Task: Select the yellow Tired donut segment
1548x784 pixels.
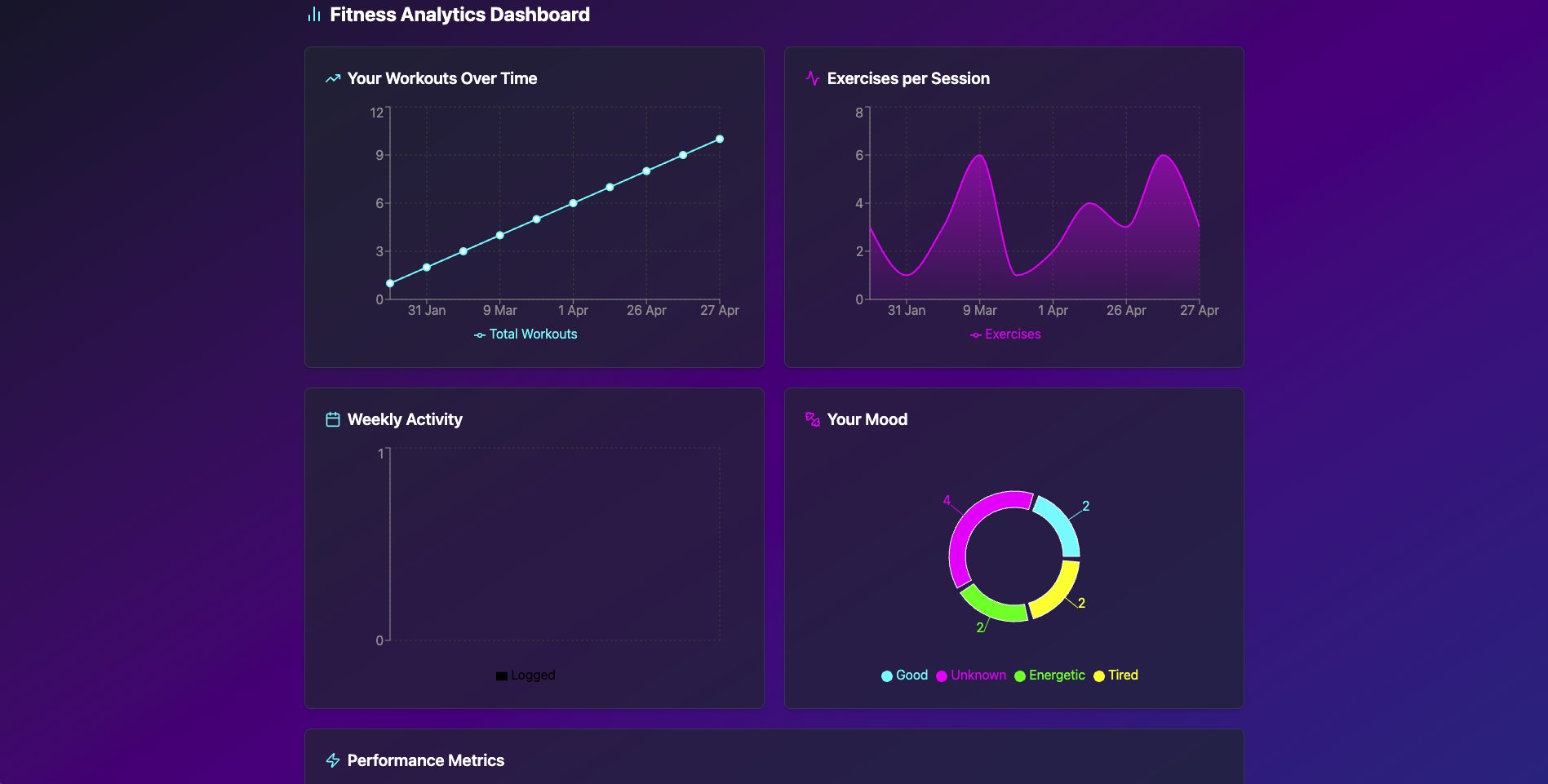Action: pos(1058,592)
